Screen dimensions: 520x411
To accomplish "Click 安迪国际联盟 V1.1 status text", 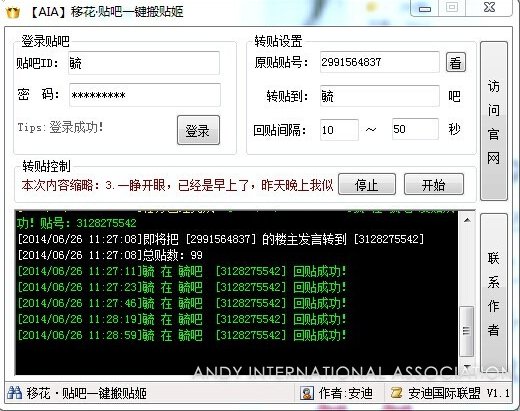I will click(x=459, y=393).
